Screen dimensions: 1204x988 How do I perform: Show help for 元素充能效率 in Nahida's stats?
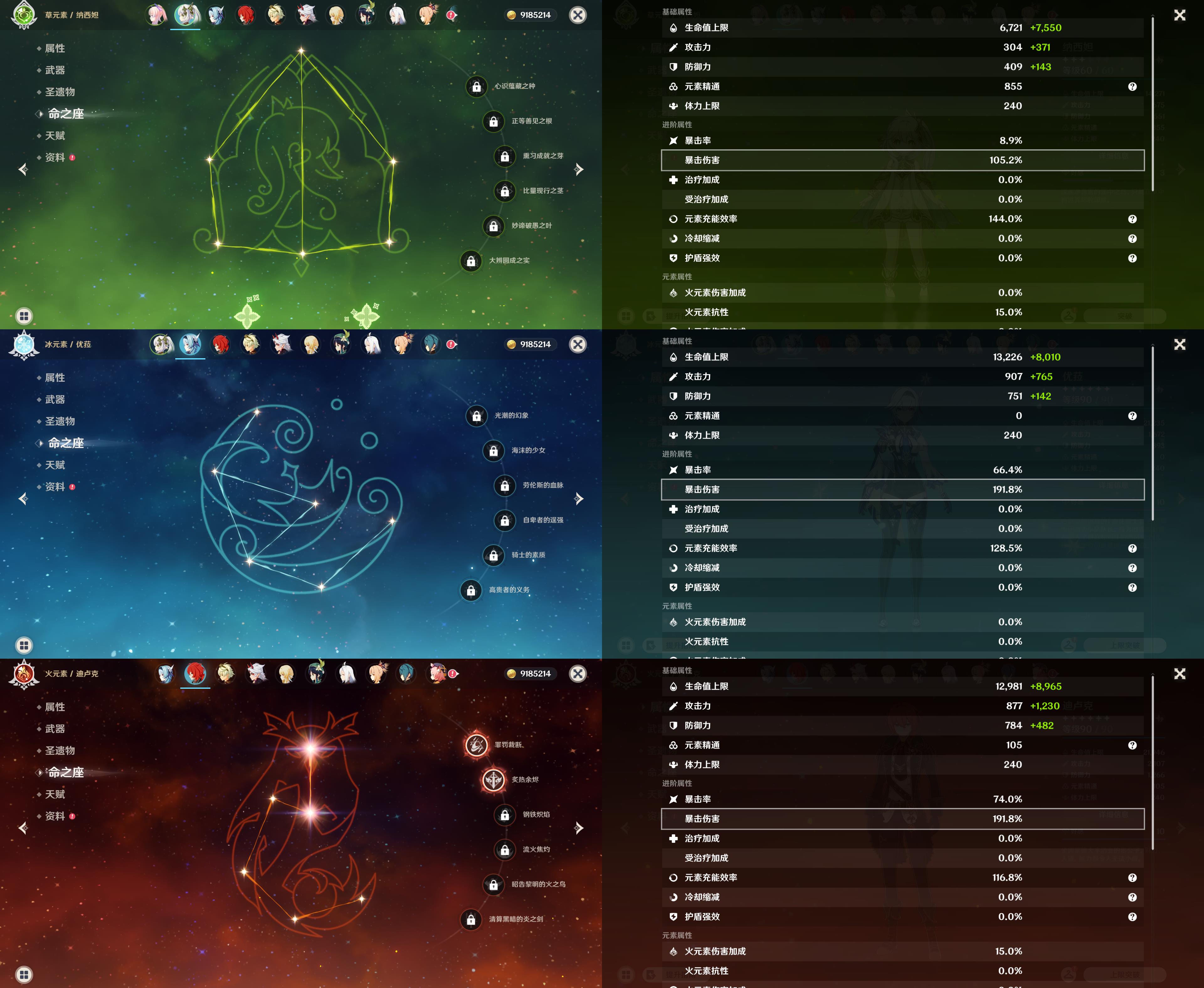(x=1132, y=219)
